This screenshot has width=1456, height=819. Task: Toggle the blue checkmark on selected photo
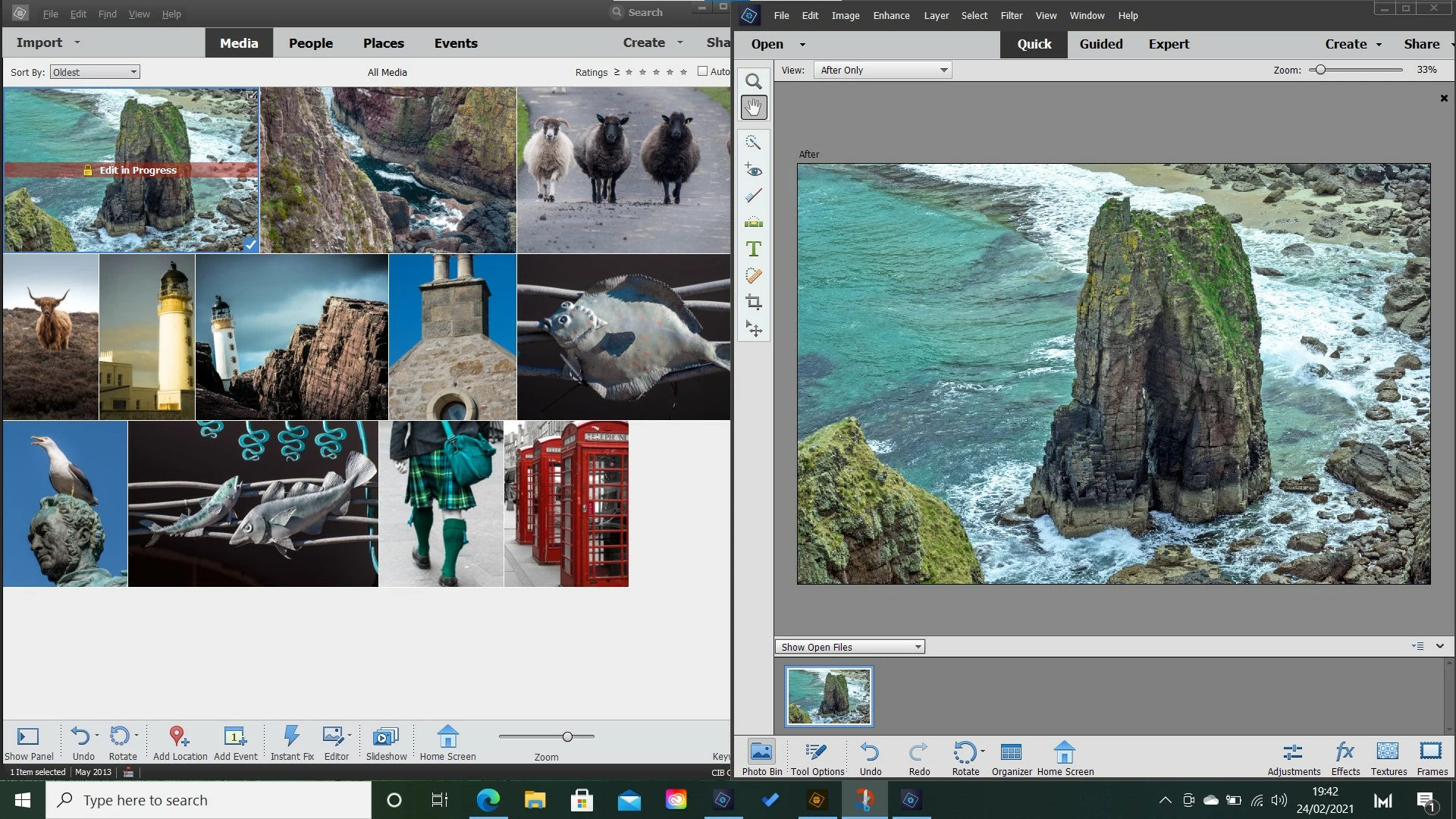coord(250,244)
